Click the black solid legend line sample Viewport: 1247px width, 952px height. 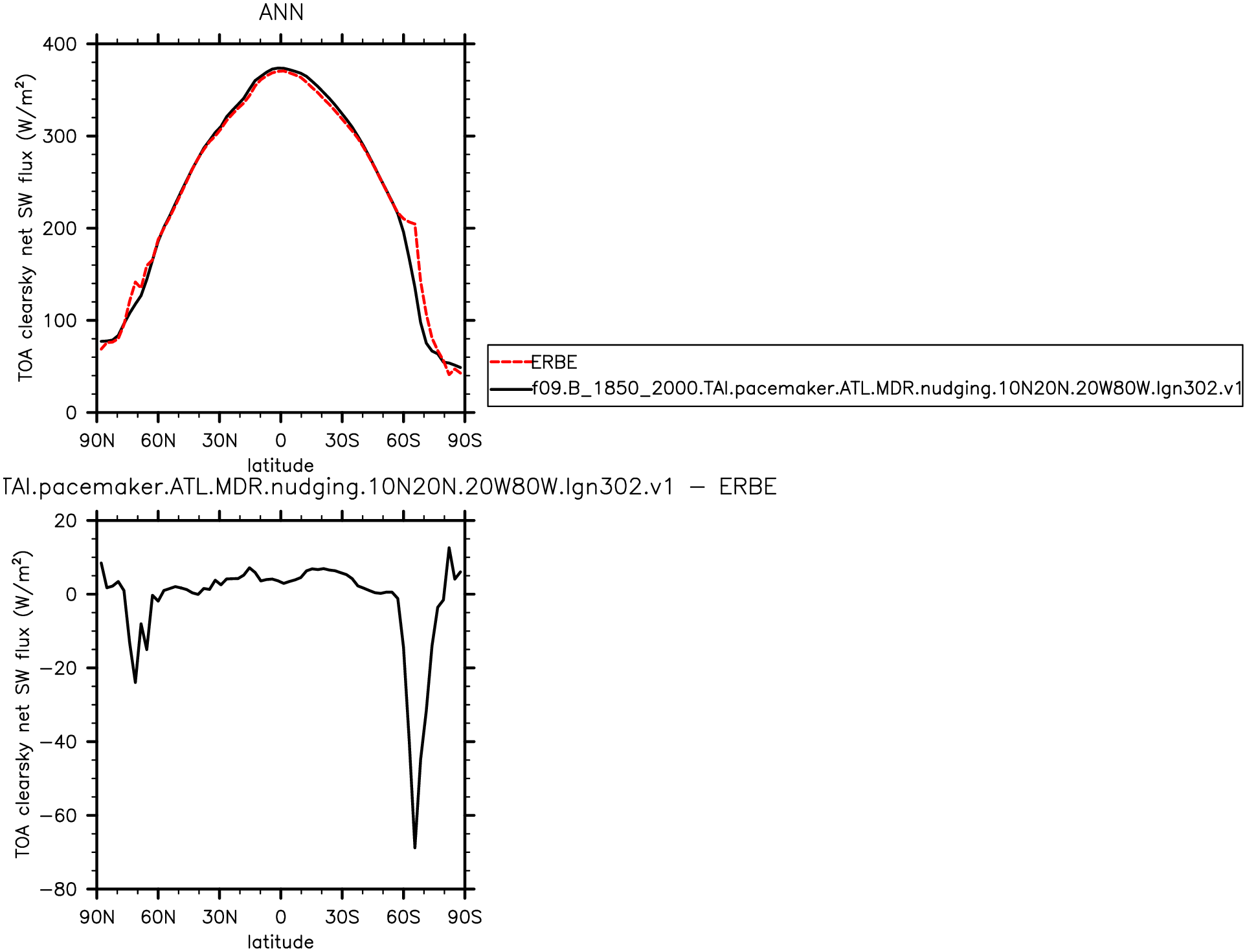coord(510,389)
